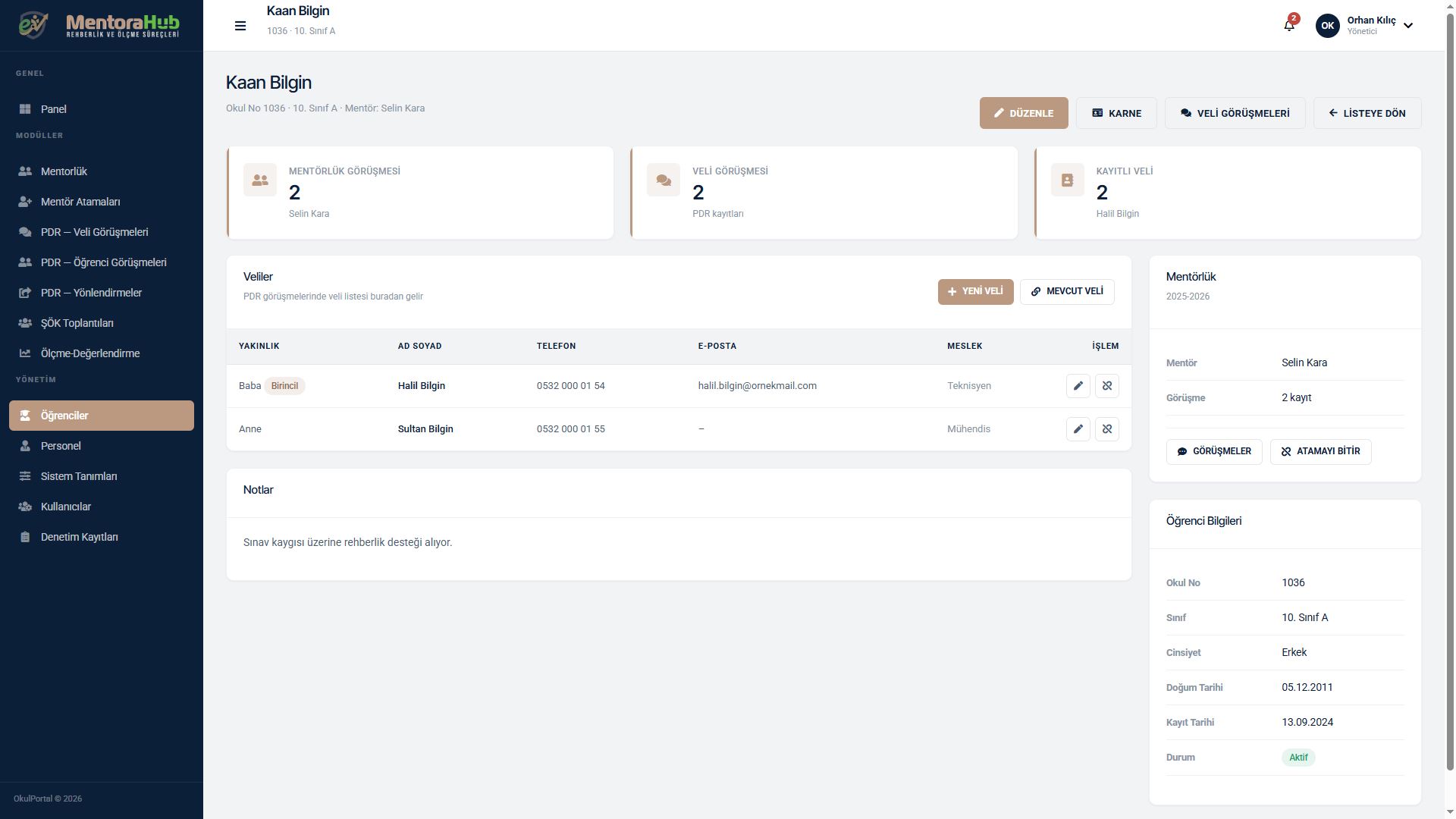This screenshot has width=1456, height=819.
Task: Click the Mentörlük Görüşmesi card icon
Action: [260, 180]
